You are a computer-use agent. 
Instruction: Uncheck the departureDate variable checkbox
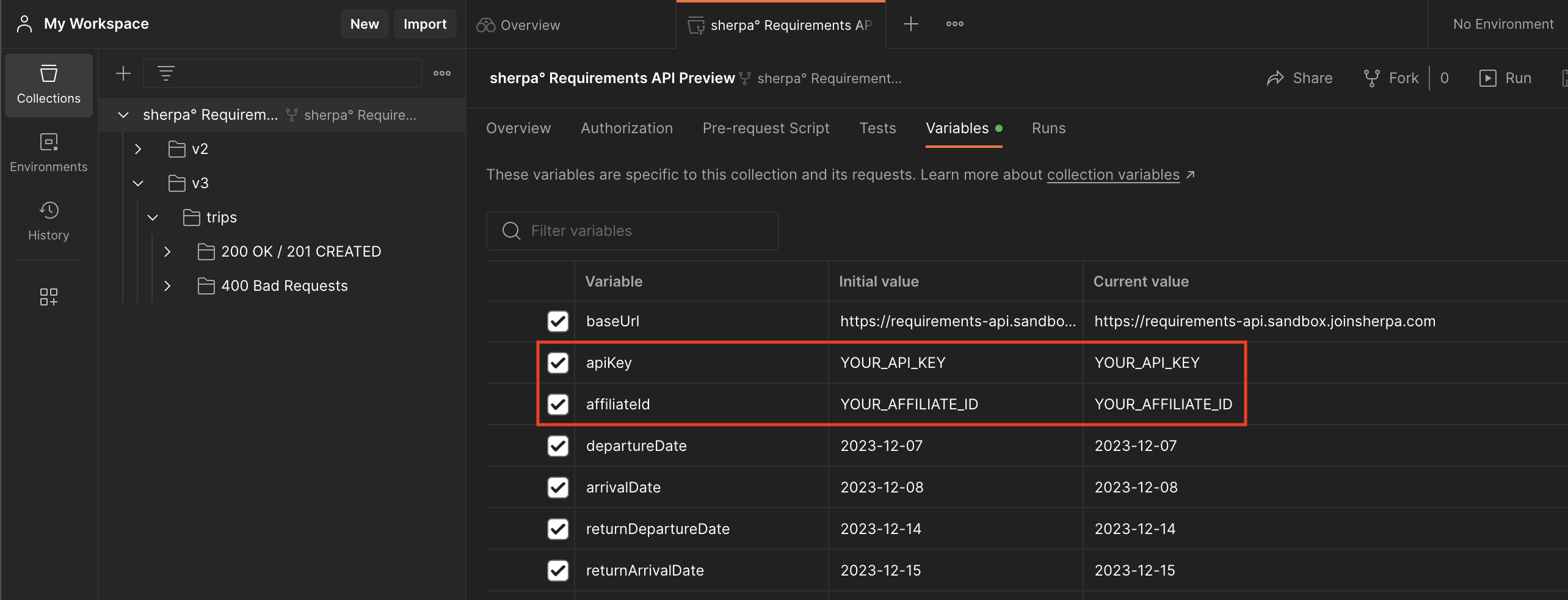[x=558, y=446]
